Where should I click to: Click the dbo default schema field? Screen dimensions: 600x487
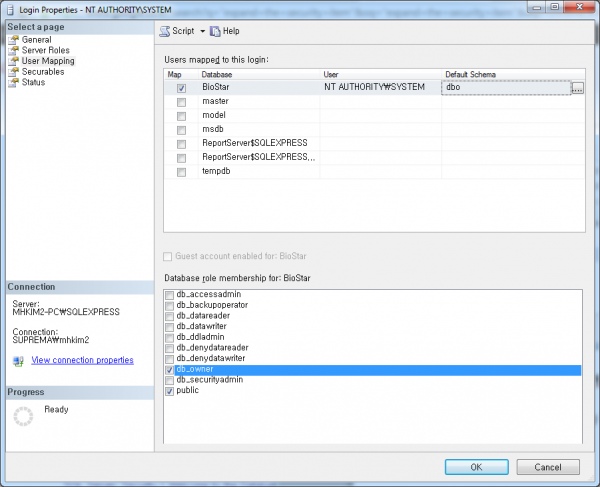[x=505, y=88]
